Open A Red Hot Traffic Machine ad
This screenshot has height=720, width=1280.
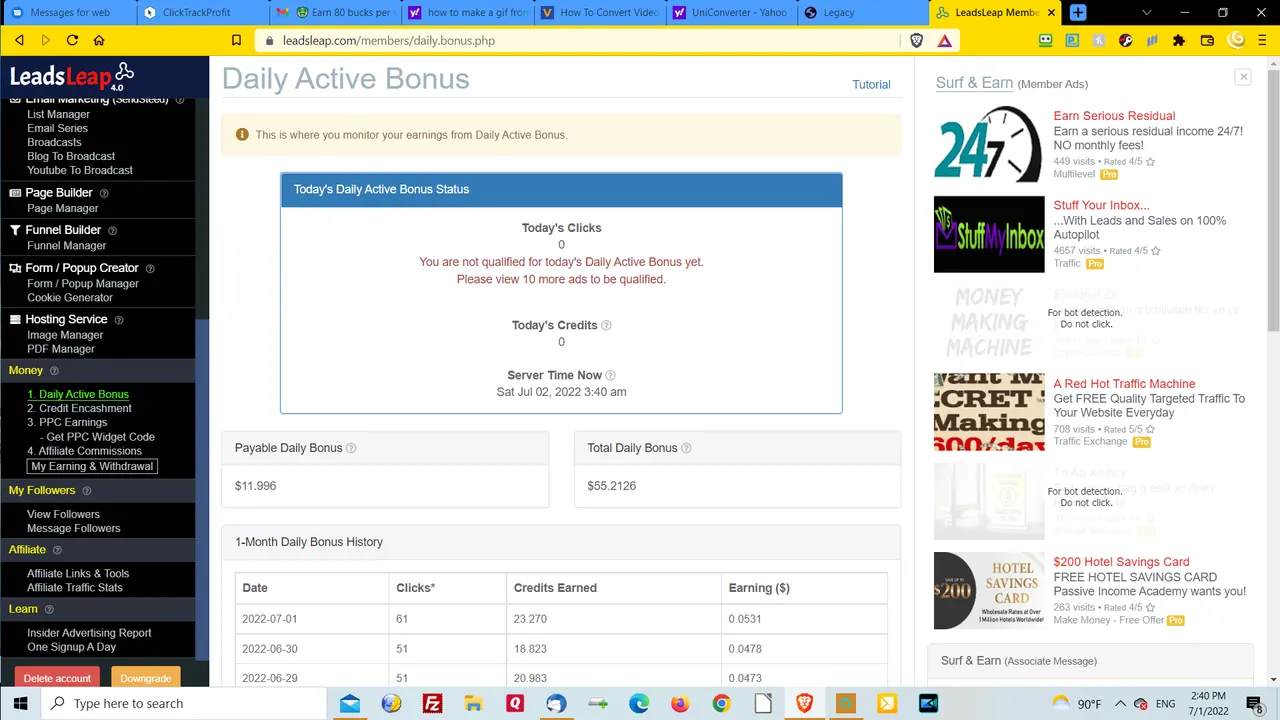(1124, 384)
